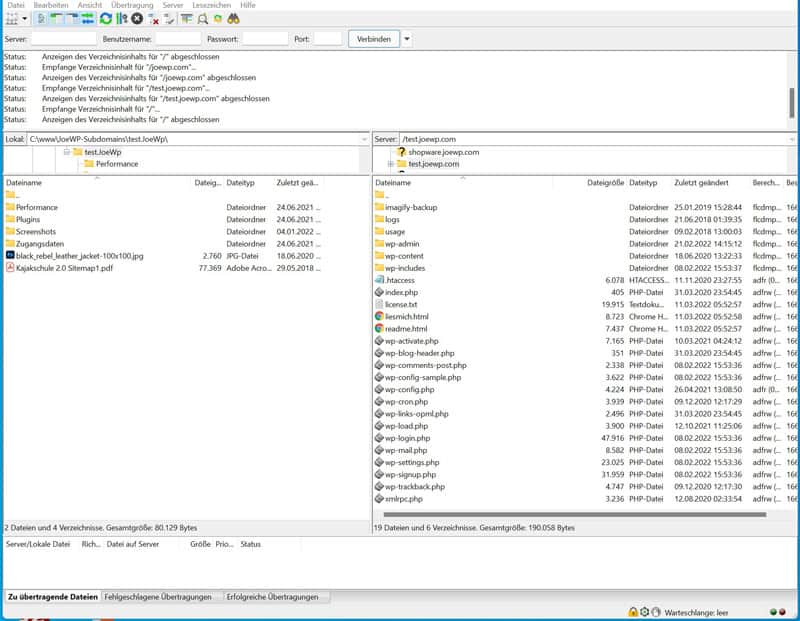Switch to Fehlgeschlagene Übertragungen tab
Image resolution: width=800 pixels, height=621 pixels.
(158, 597)
